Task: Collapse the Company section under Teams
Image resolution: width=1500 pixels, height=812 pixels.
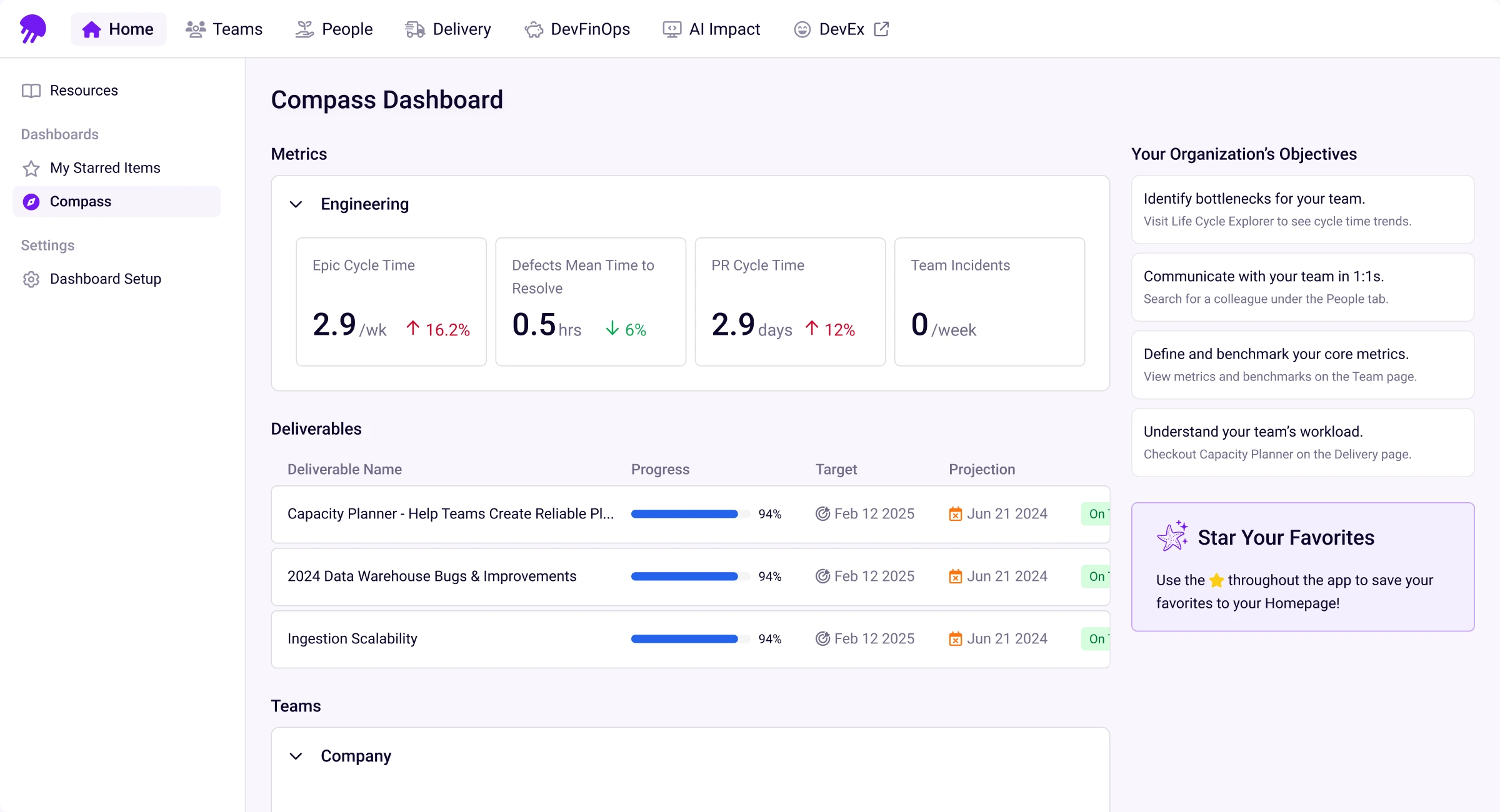Action: 296,756
